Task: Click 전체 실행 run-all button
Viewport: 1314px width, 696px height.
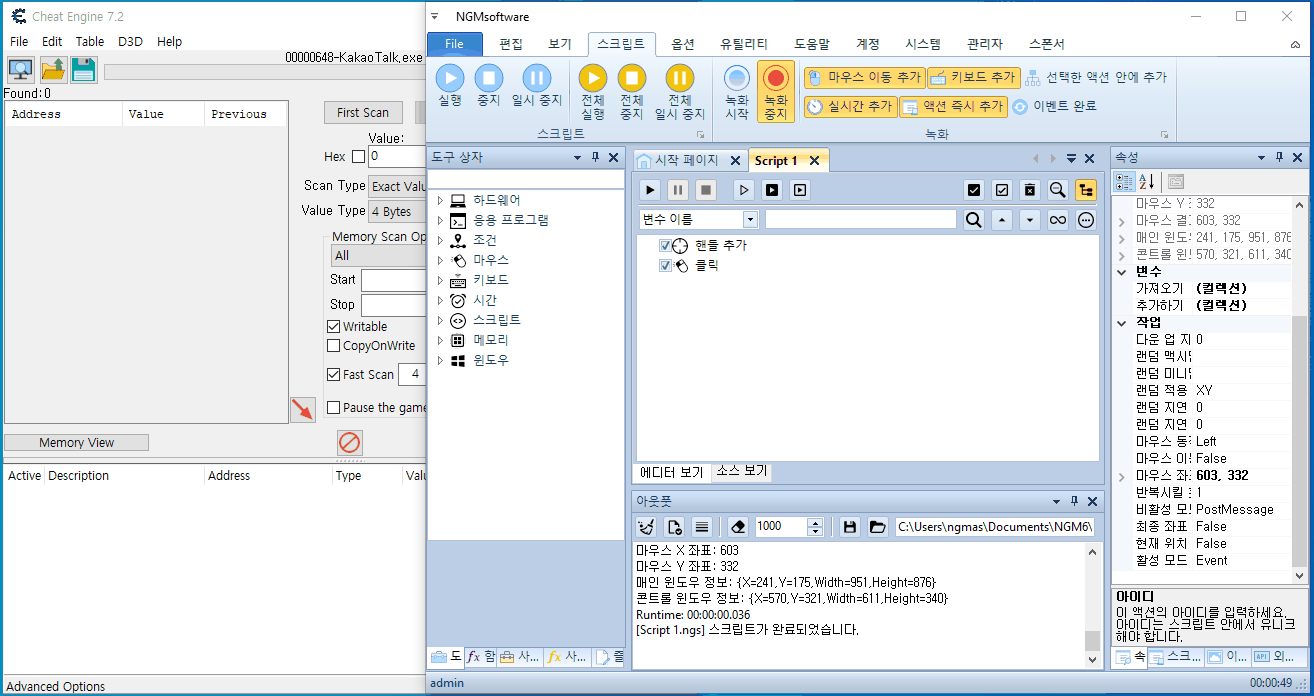Action: 593,92
